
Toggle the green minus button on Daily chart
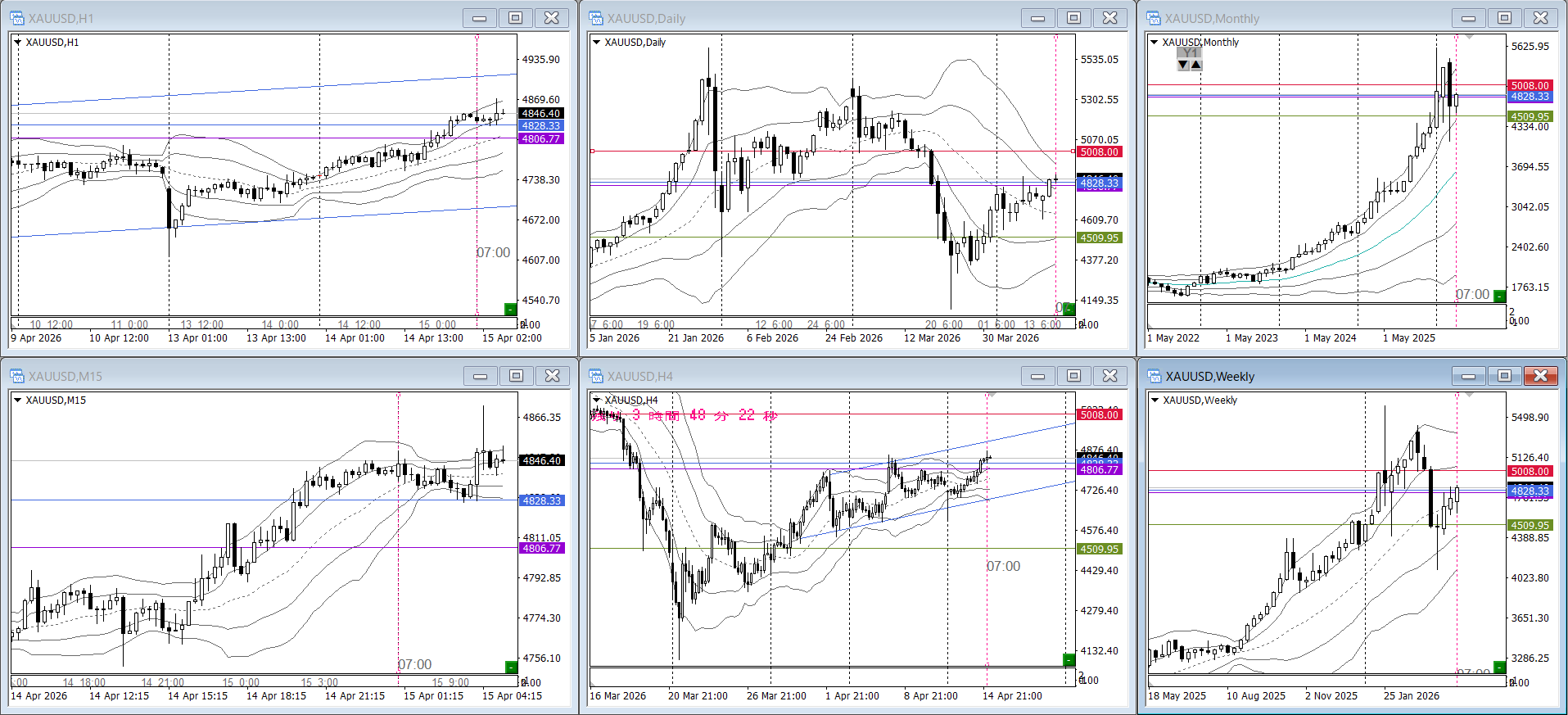1069,309
